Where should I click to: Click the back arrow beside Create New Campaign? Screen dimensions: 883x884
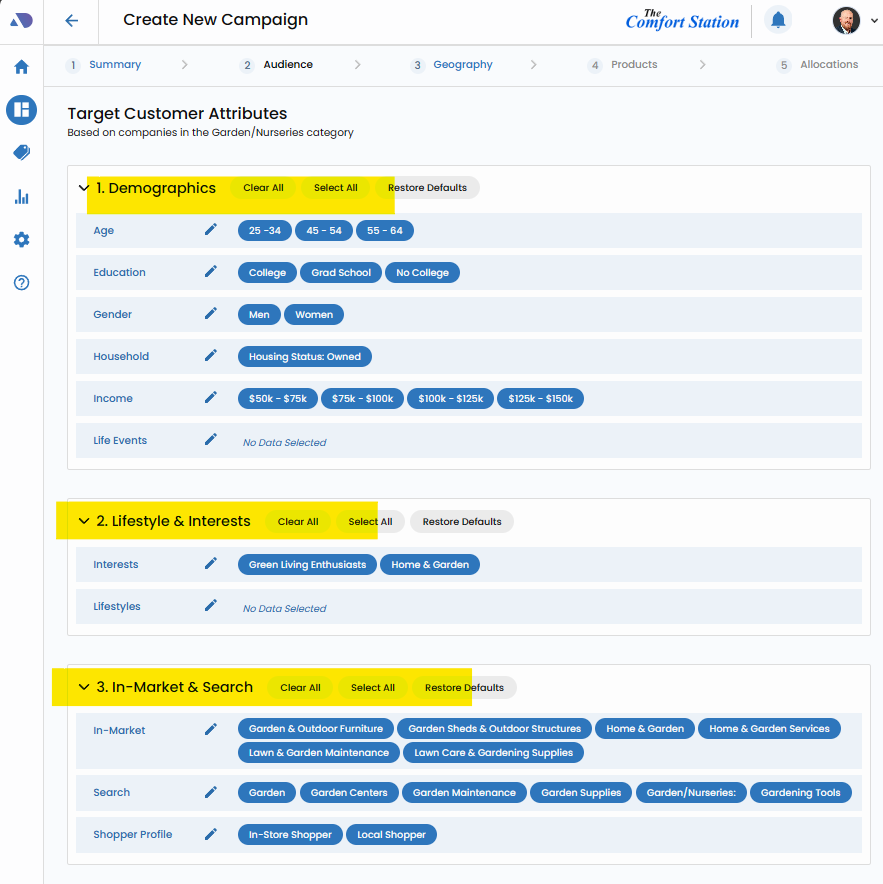[71, 21]
